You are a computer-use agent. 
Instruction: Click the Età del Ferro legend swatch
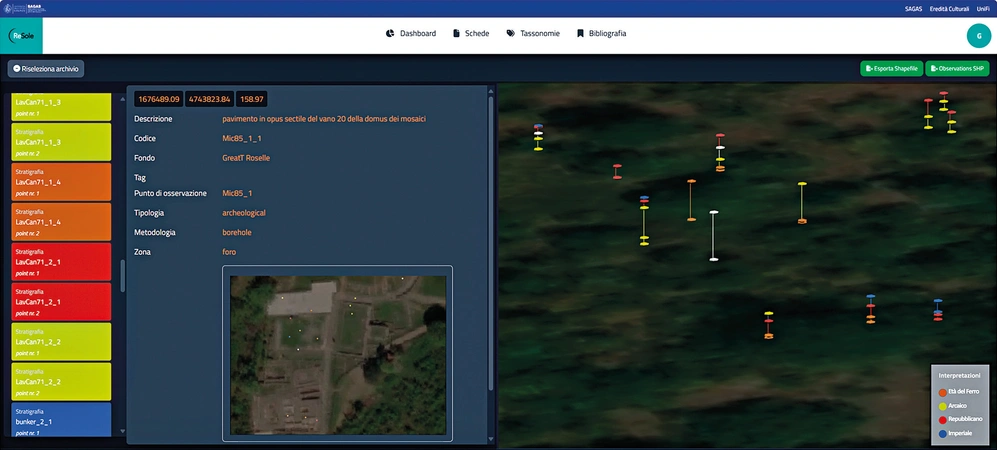point(943,391)
